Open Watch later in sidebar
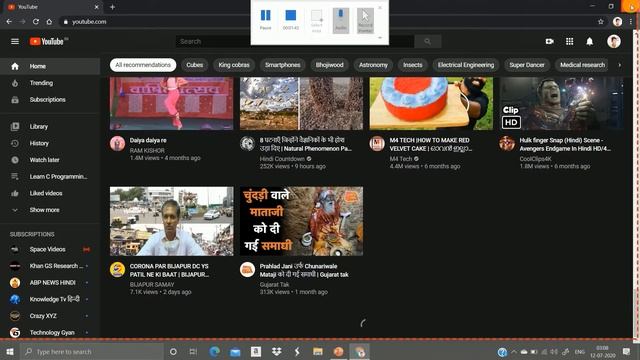The image size is (640, 360). pos(50,160)
